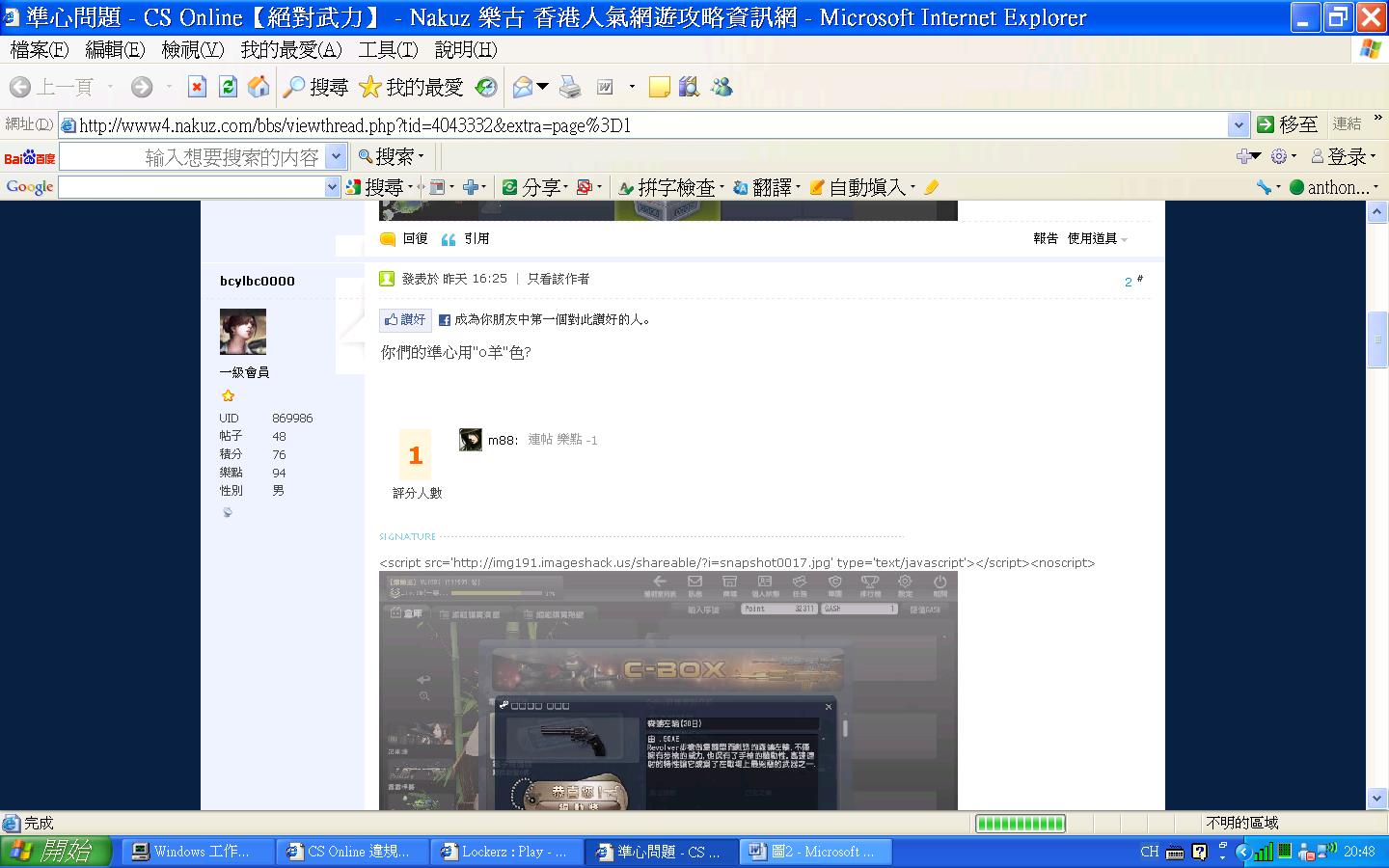Focus the Baidu search input box
Image resolution: width=1389 pixels, height=868 pixels.
[x=193, y=156]
